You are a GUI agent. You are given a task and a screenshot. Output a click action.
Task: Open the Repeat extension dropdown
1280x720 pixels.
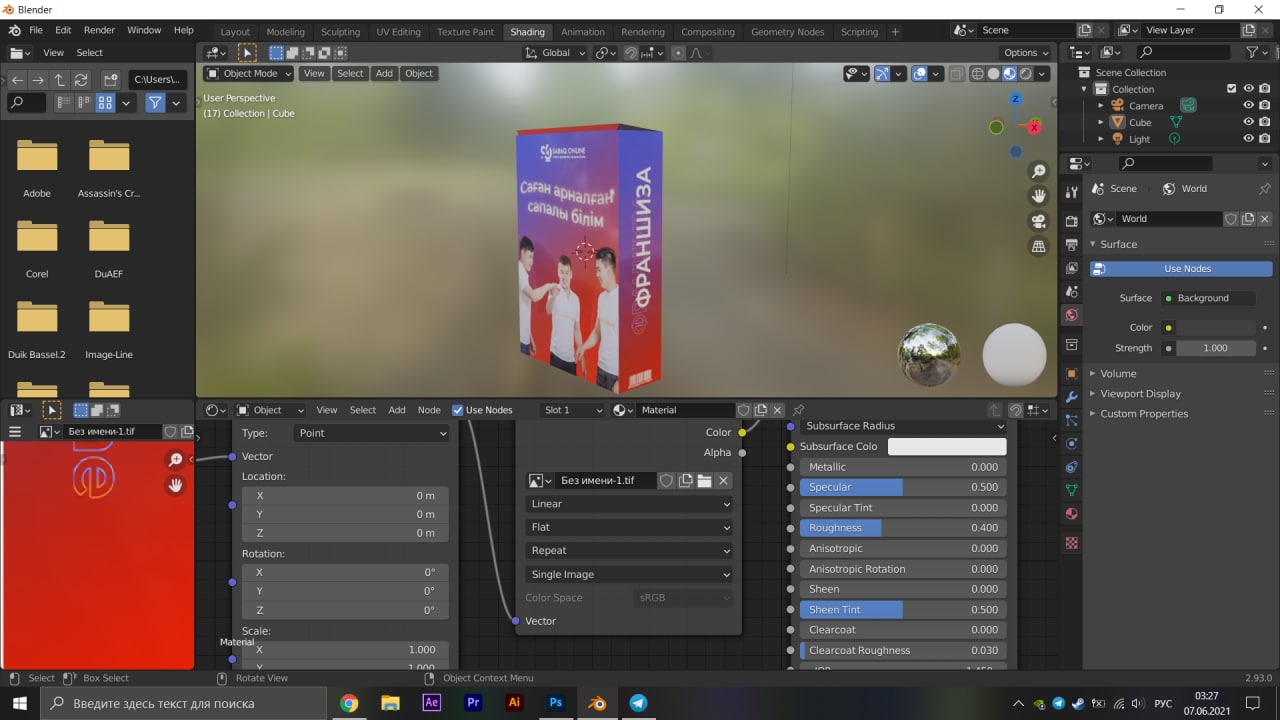[629, 551]
